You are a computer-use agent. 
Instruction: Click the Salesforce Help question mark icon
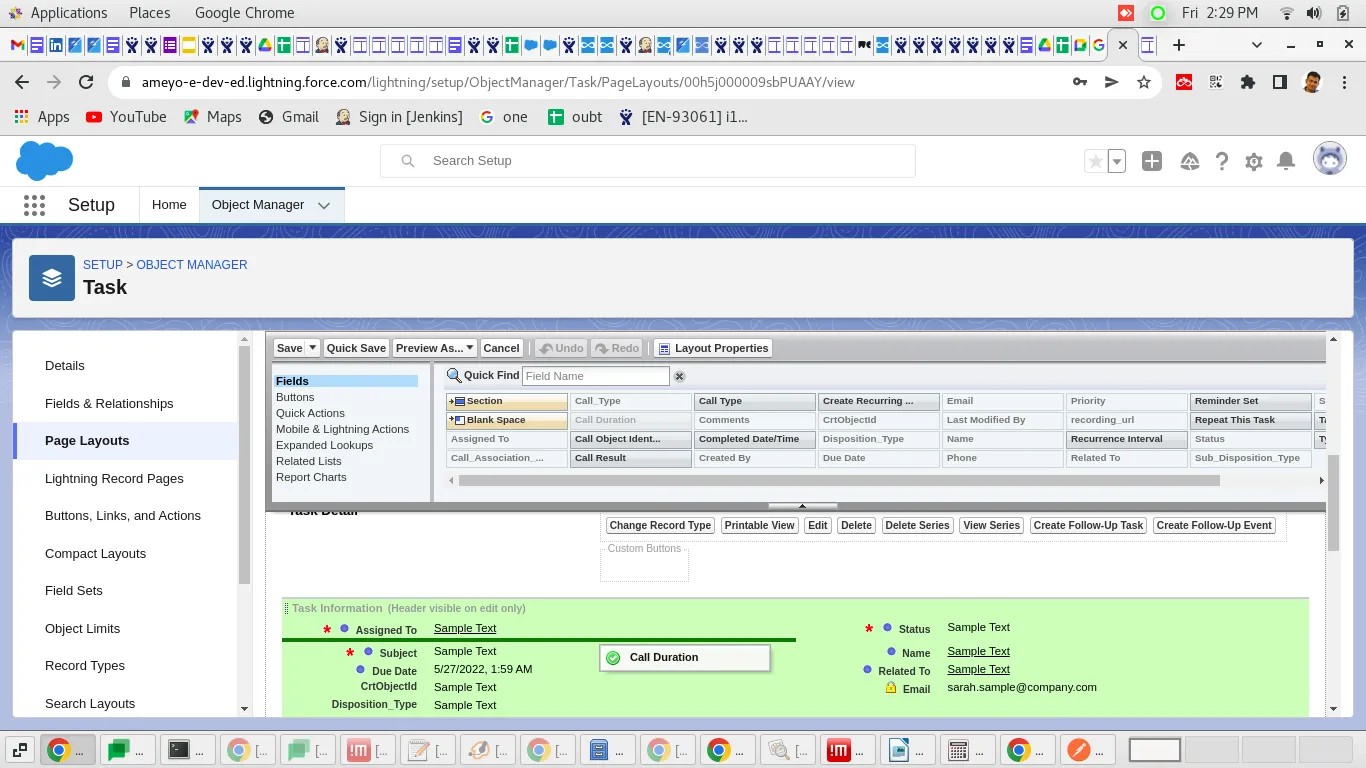pyautogui.click(x=1222, y=161)
